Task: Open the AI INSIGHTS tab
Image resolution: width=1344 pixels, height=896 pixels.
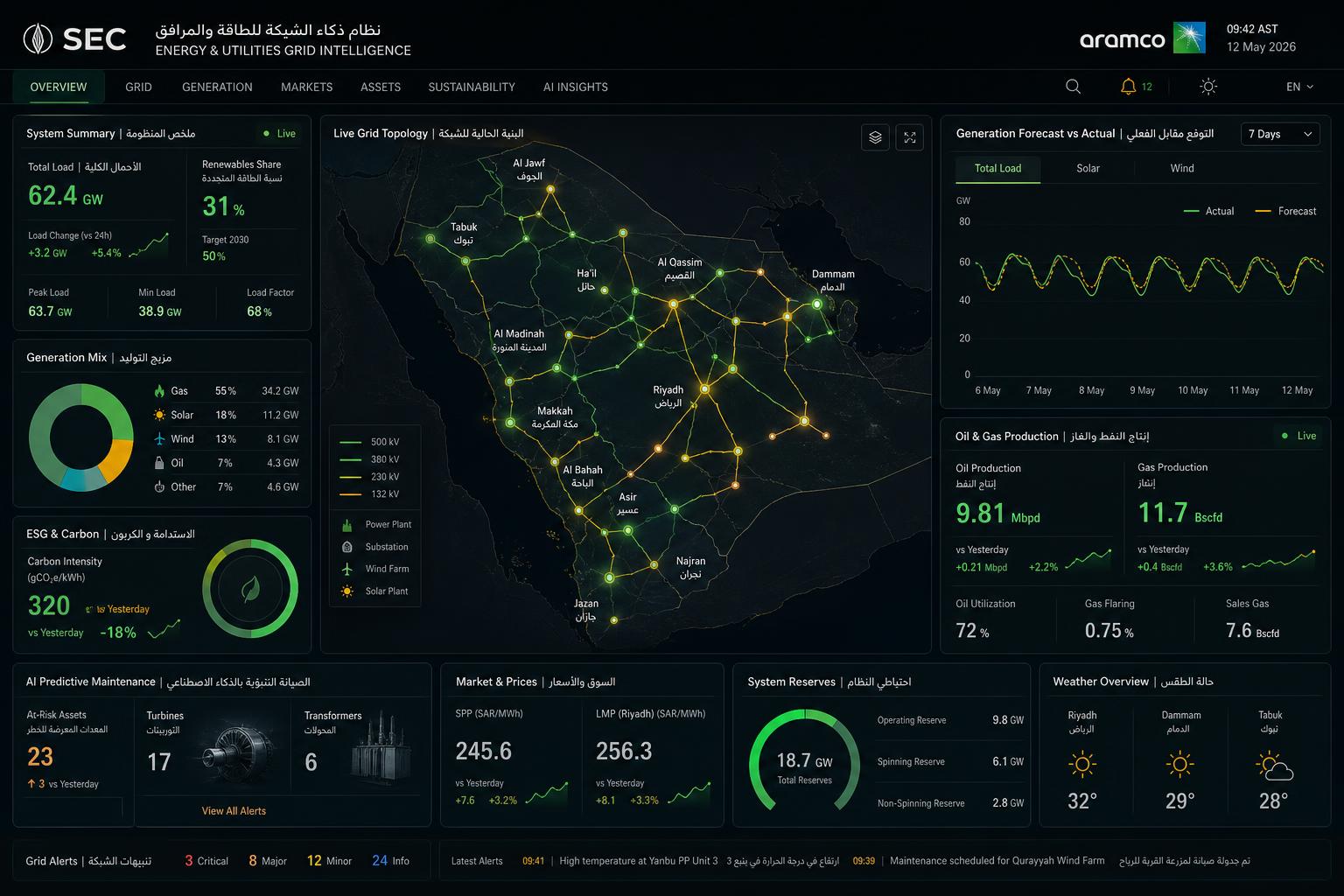Action: 576,87
